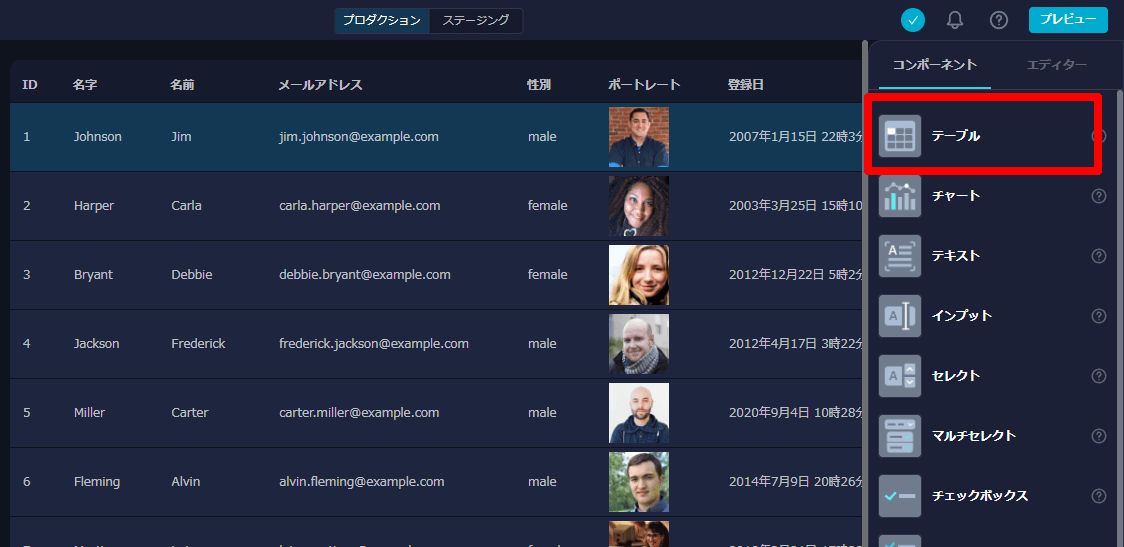1124x547 pixels.
Task: Click the 性別 column header
Action: click(539, 85)
